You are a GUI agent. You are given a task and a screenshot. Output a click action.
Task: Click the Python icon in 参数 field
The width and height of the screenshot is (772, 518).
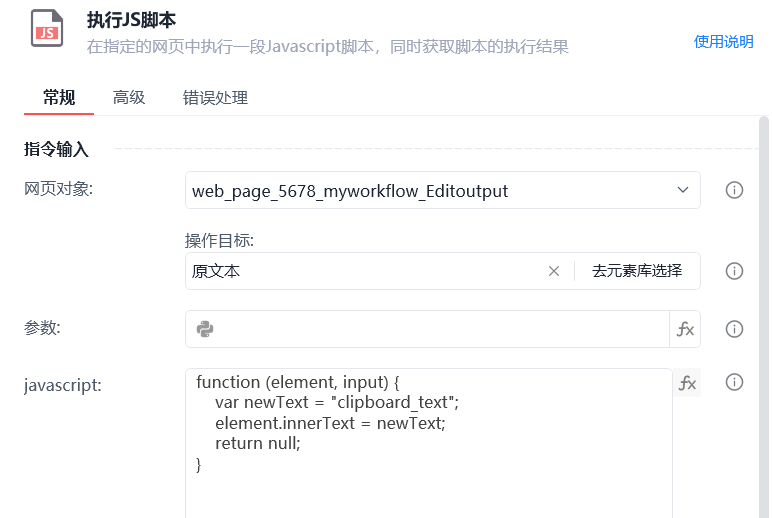pos(205,329)
